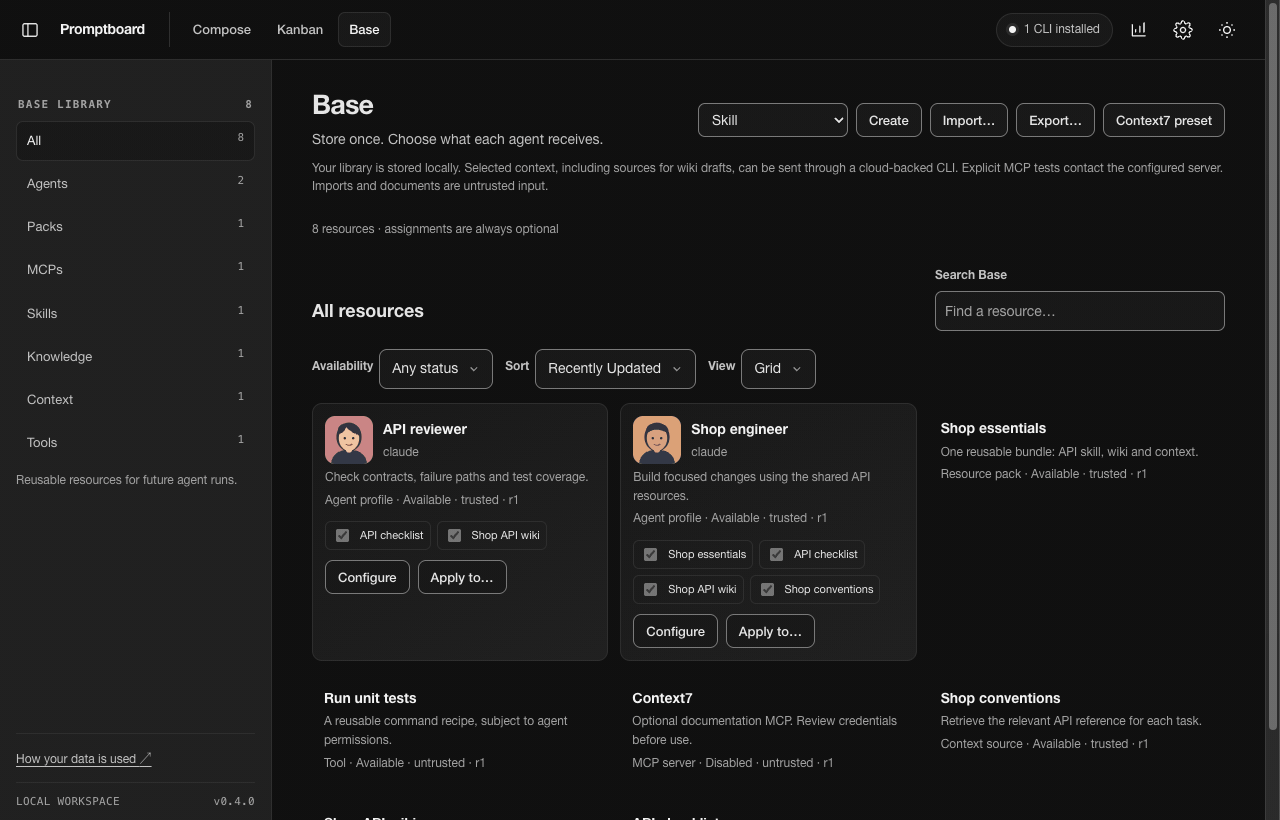Open the usage statistics chart icon
This screenshot has height=820, width=1280.
(1138, 30)
